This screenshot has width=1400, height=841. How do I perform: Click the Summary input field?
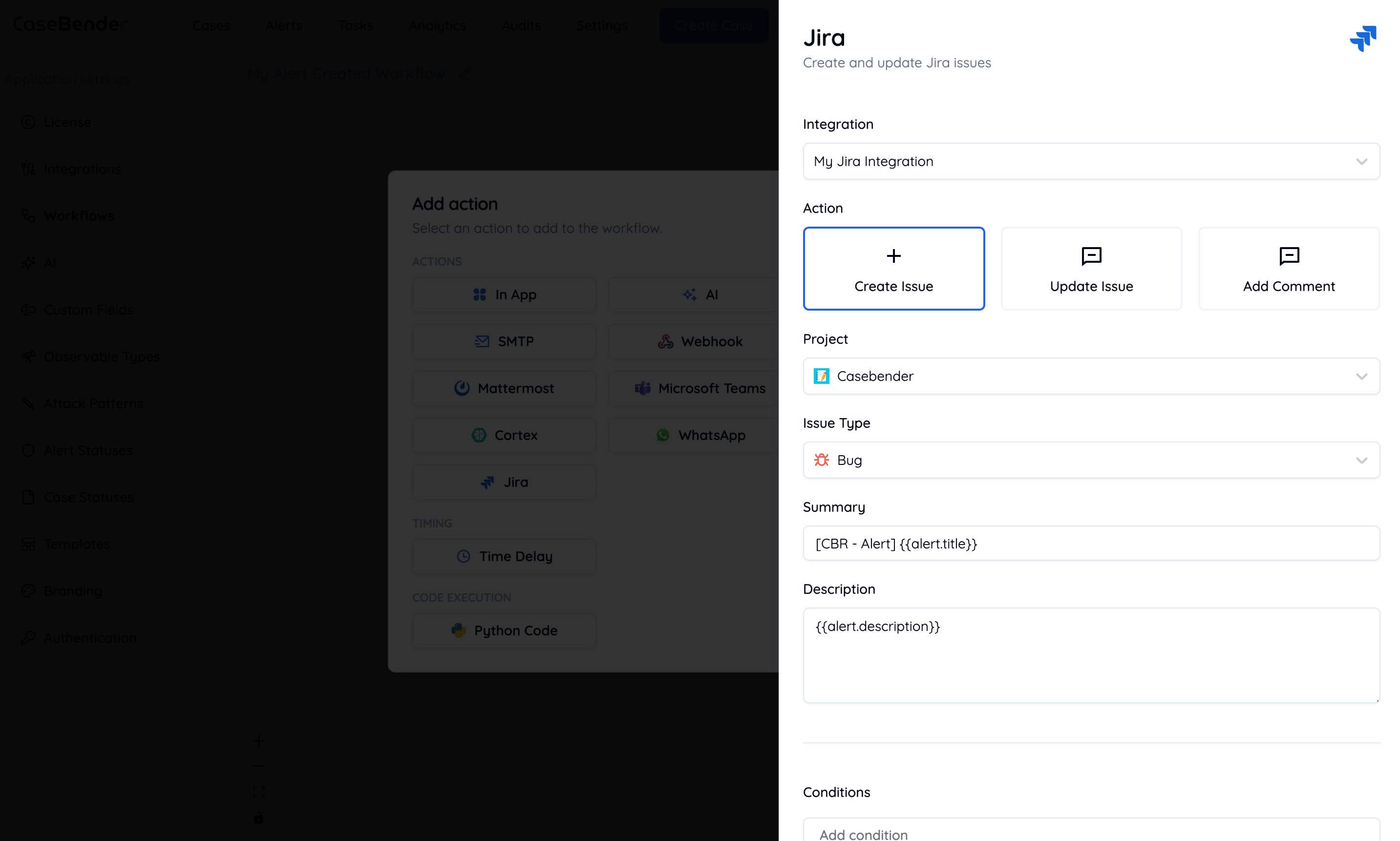point(1090,544)
